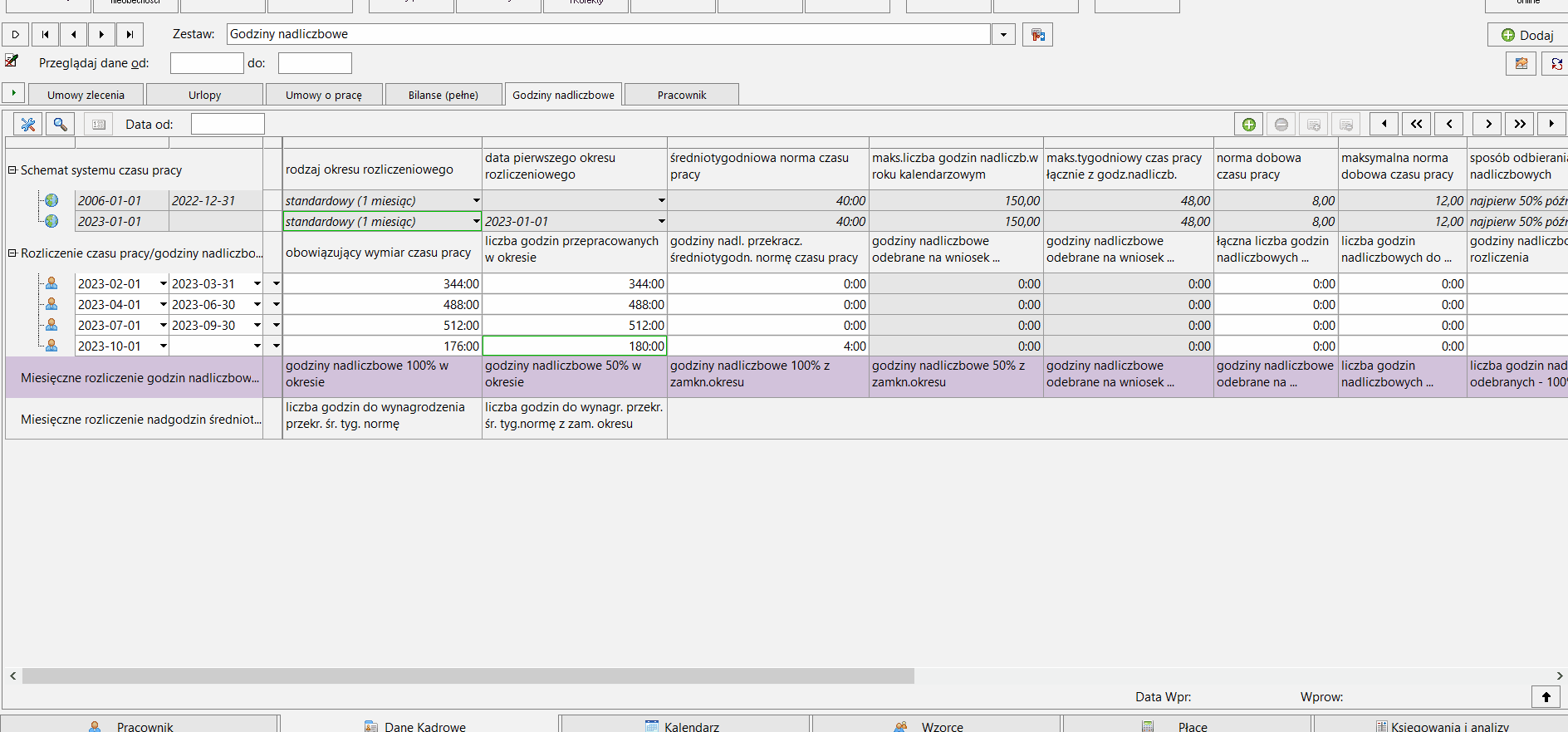The height and width of the screenshot is (732, 1568).
Task: Switch to Umowy o pracę tab
Action: tap(324, 95)
